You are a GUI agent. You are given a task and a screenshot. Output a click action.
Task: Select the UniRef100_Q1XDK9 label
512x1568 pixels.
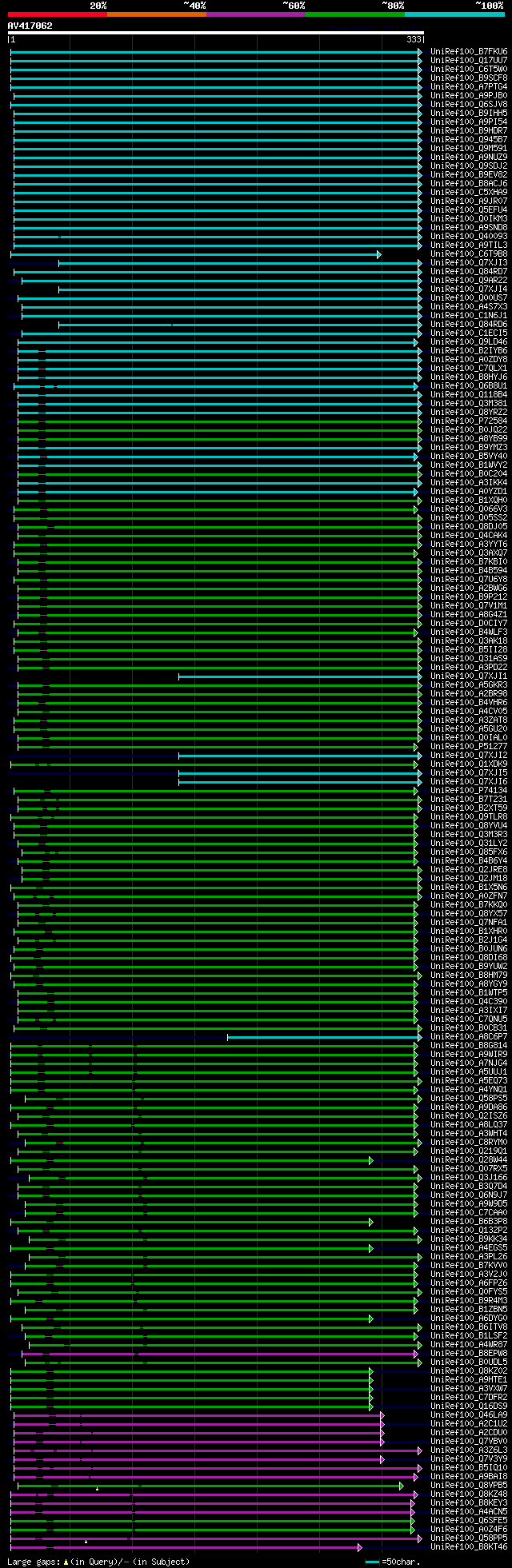(469, 764)
